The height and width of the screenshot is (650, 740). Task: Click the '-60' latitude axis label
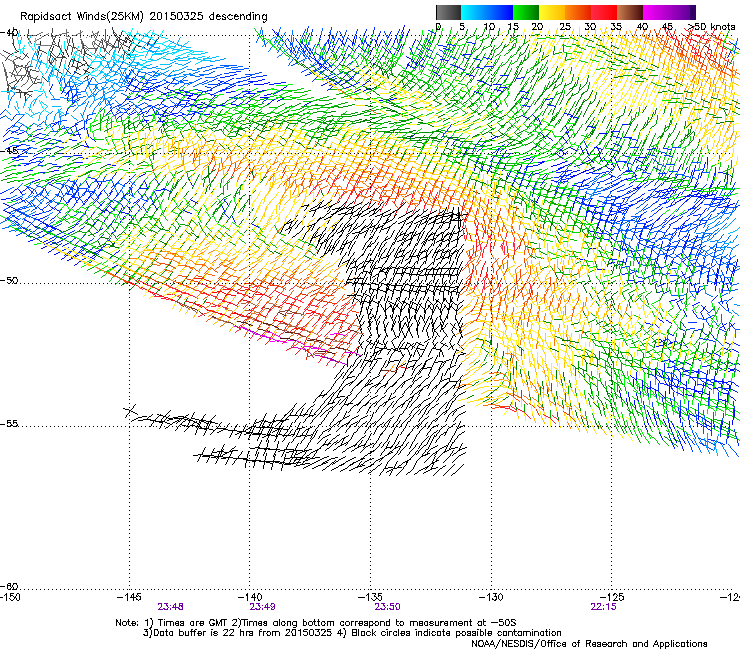[9, 586]
